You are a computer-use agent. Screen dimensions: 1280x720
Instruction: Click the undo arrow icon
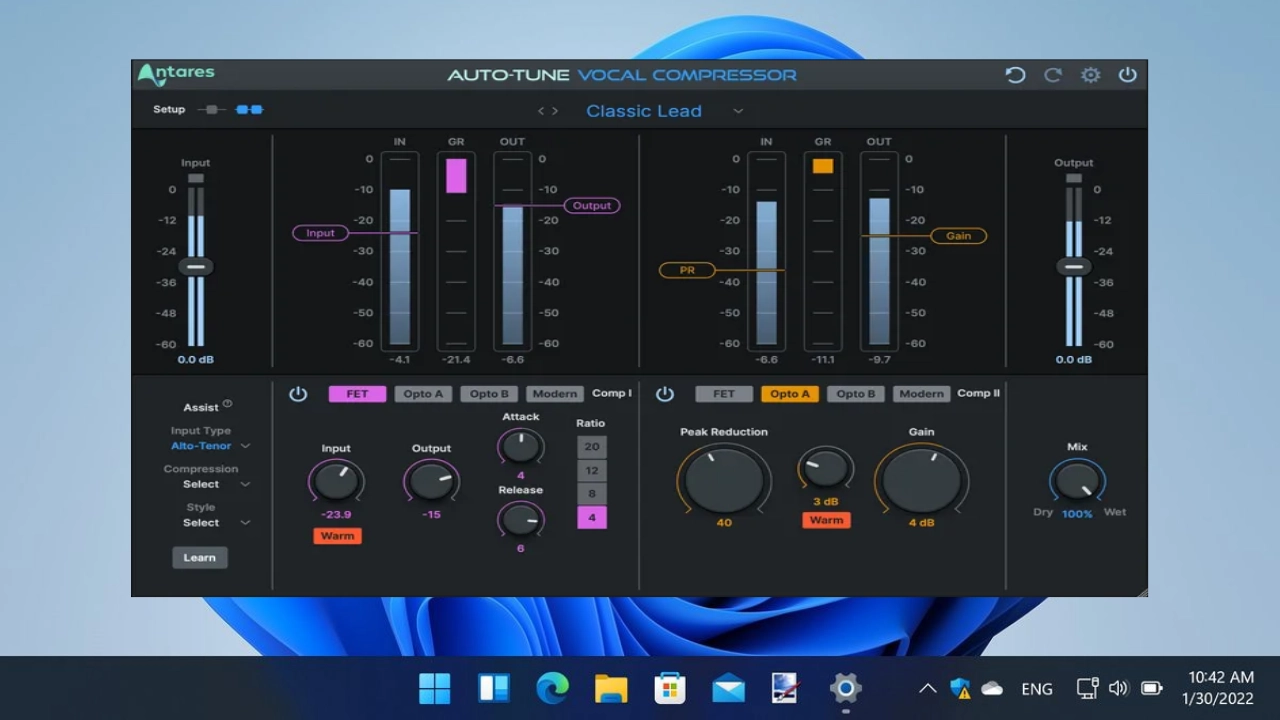click(x=1015, y=75)
